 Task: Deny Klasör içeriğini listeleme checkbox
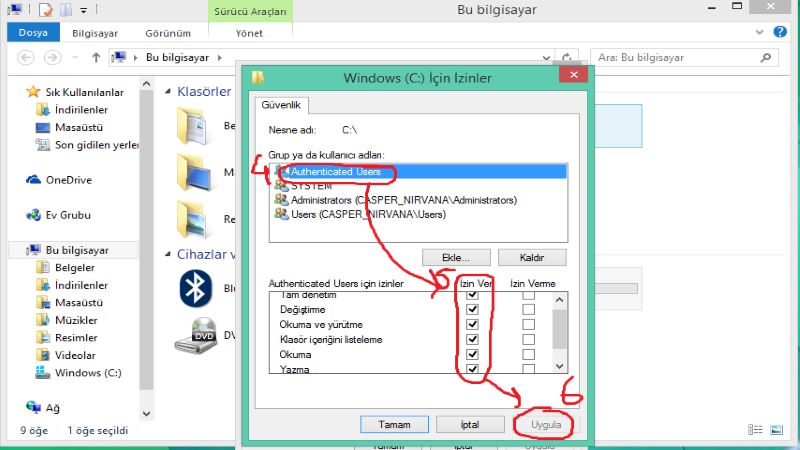coord(529,339)
